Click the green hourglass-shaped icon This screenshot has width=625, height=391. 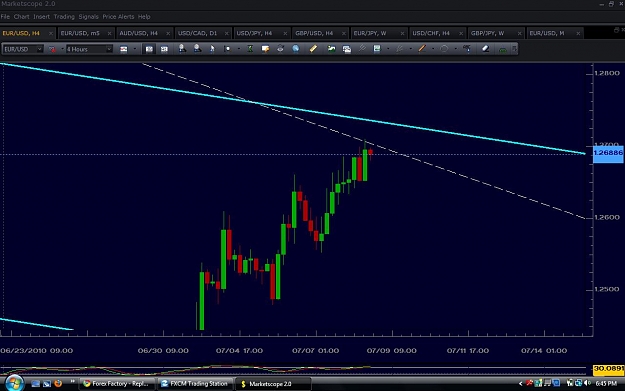pyautogui.click(x=250, y=49)
